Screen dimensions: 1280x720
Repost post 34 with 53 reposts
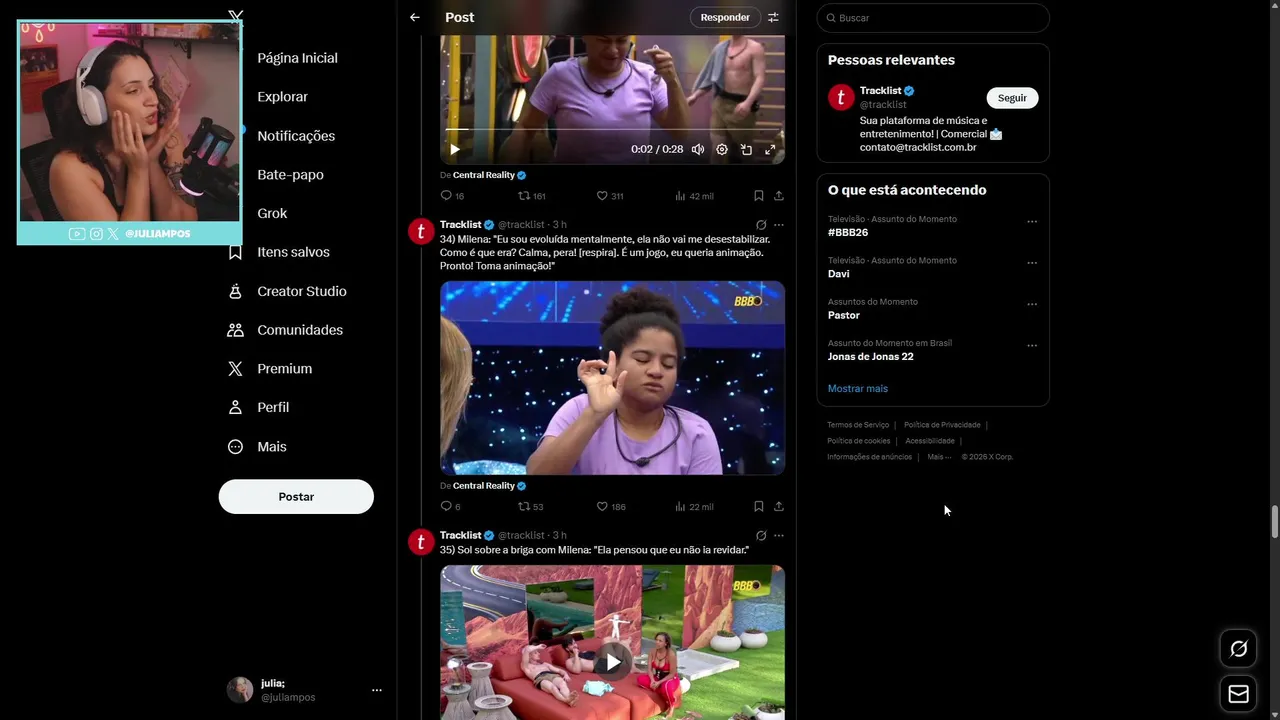pyautogui.click(x=530, y=507)
